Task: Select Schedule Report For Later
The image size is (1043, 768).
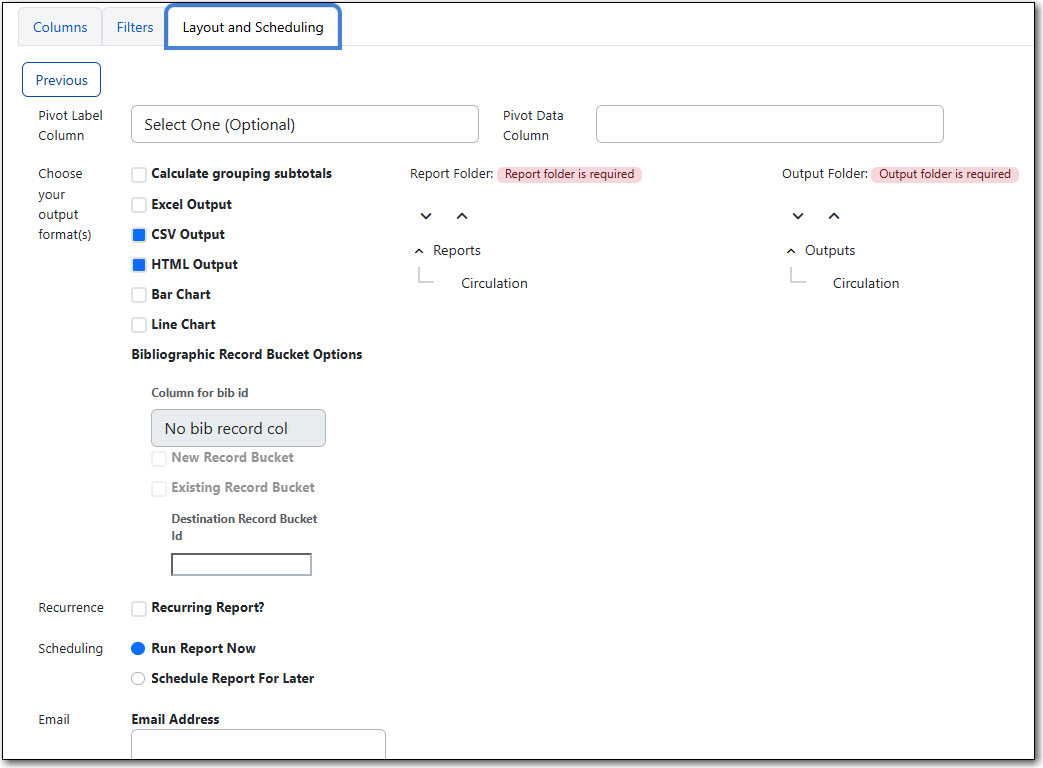Action: 139,679
